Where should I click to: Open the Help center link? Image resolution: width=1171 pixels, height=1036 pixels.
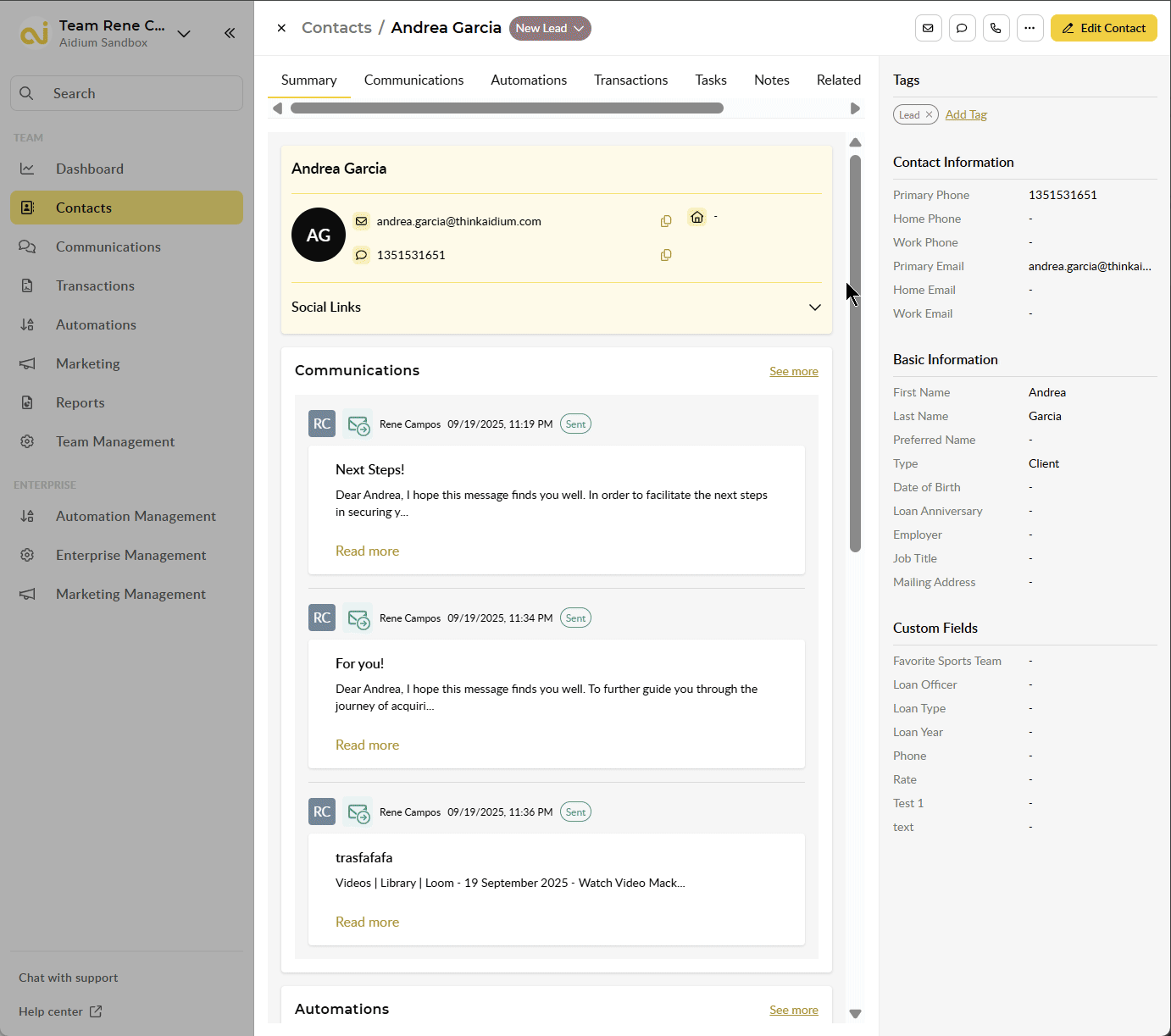[x=60, y=1011]
